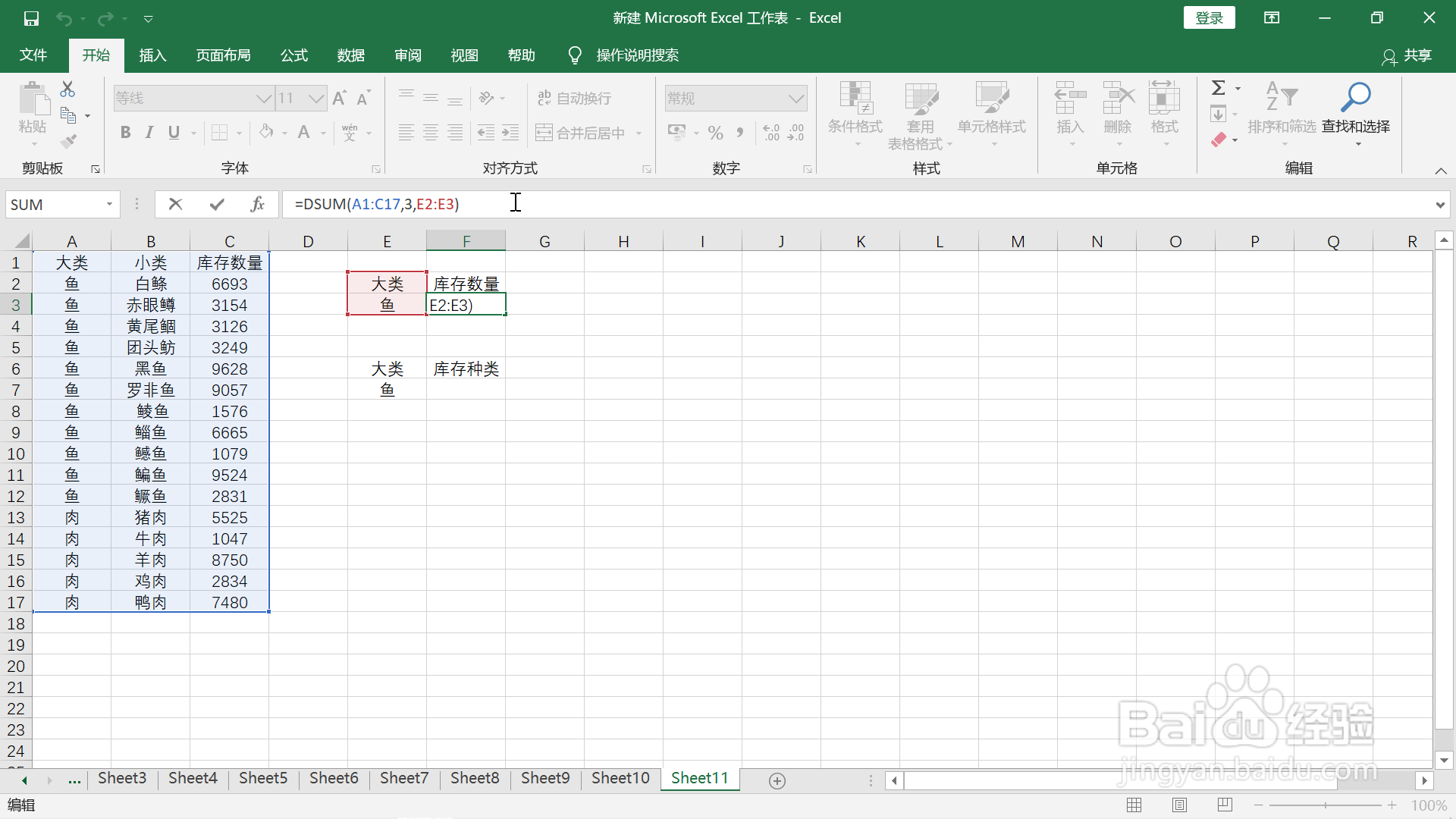Switch to the 插入 ribbon tab
The width and height of the screenshot is (1456, 819).
tap(152, 55)
